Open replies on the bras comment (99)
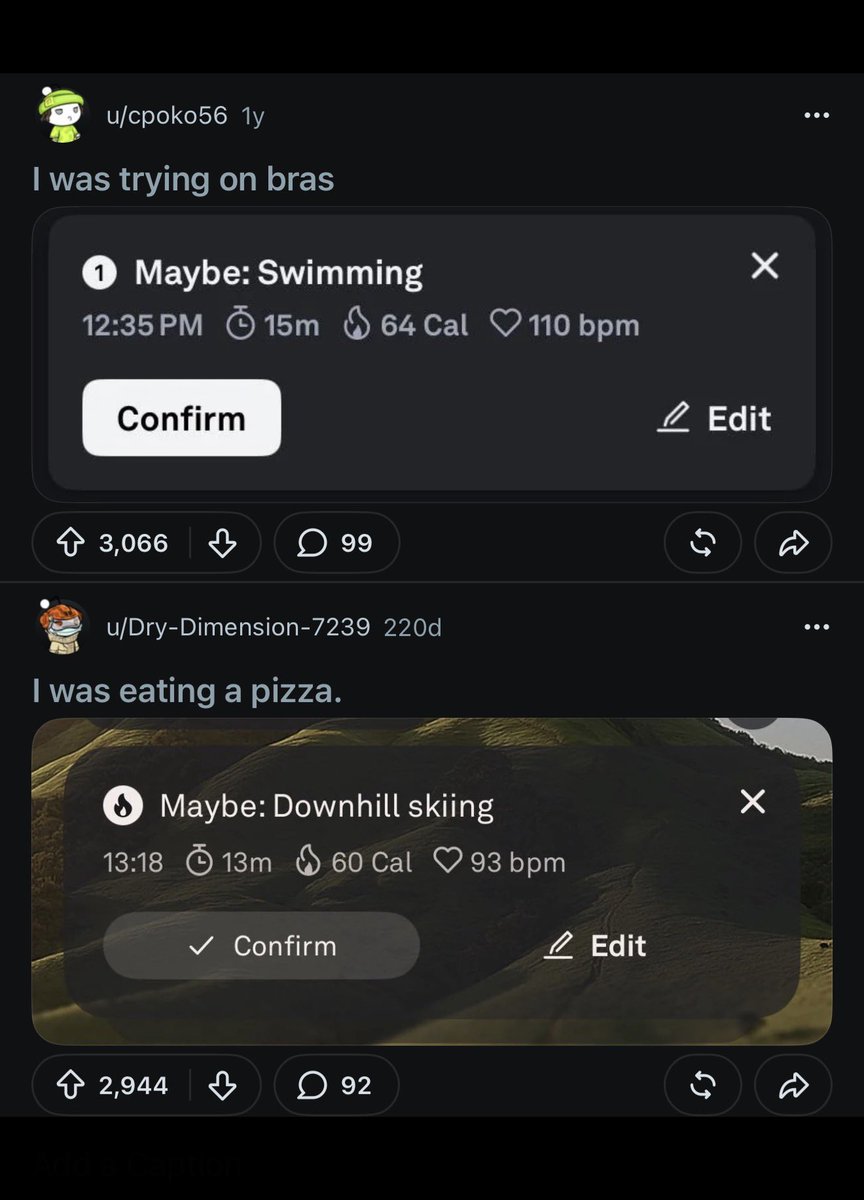The height and width of the screenshot is (1200, 864). click(x=336, y=543)
